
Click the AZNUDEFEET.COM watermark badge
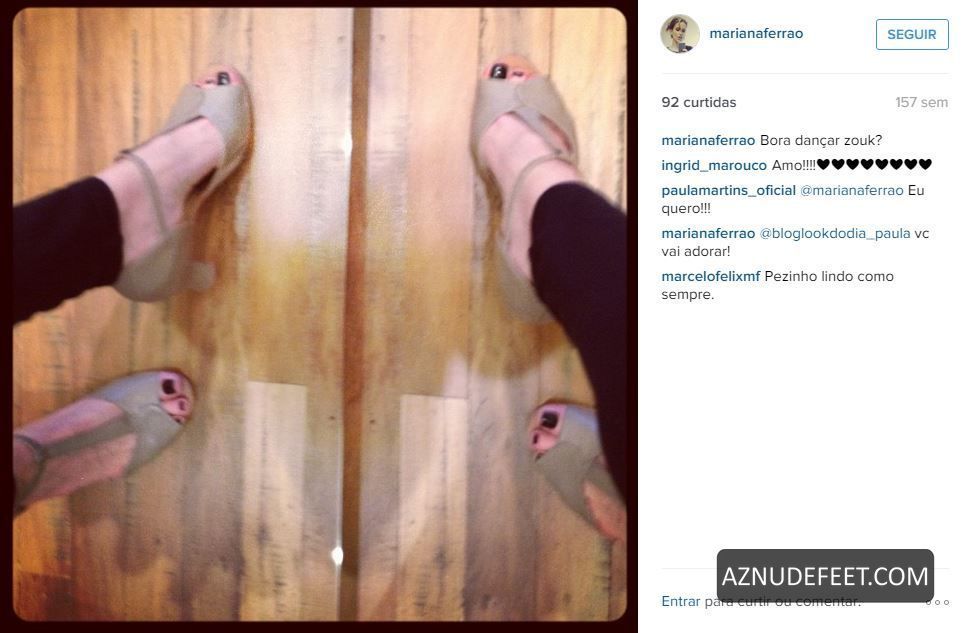[x=825, y=576]
